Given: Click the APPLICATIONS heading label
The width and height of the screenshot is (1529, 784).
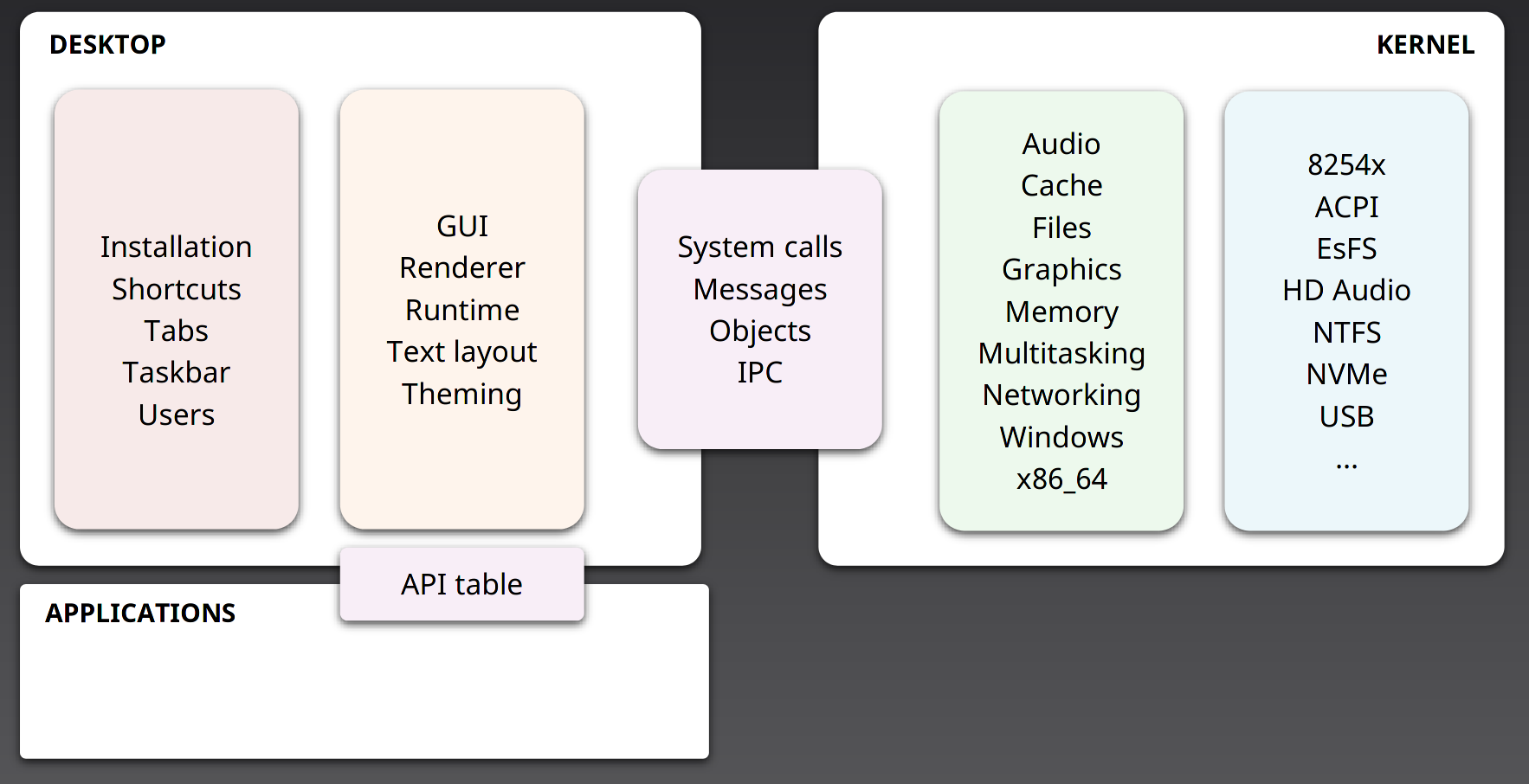Looking at the screenshot, I should pos(140,613).
